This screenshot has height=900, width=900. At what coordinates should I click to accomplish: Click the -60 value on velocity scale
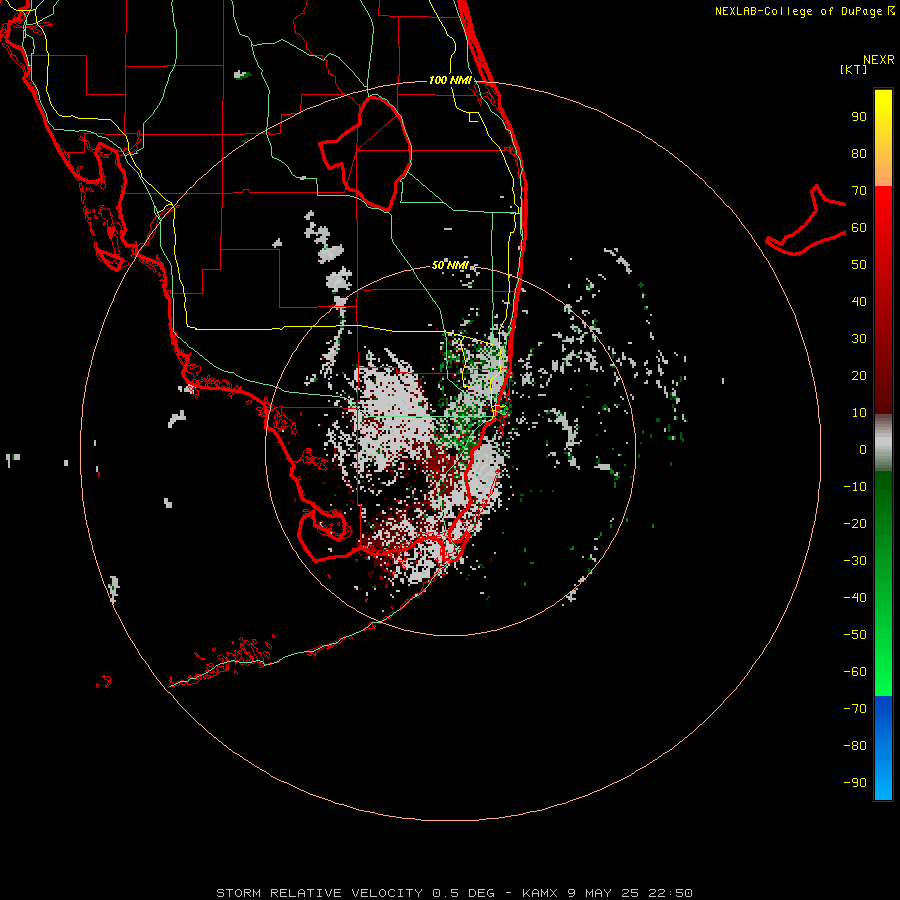[x=855, y=672]
